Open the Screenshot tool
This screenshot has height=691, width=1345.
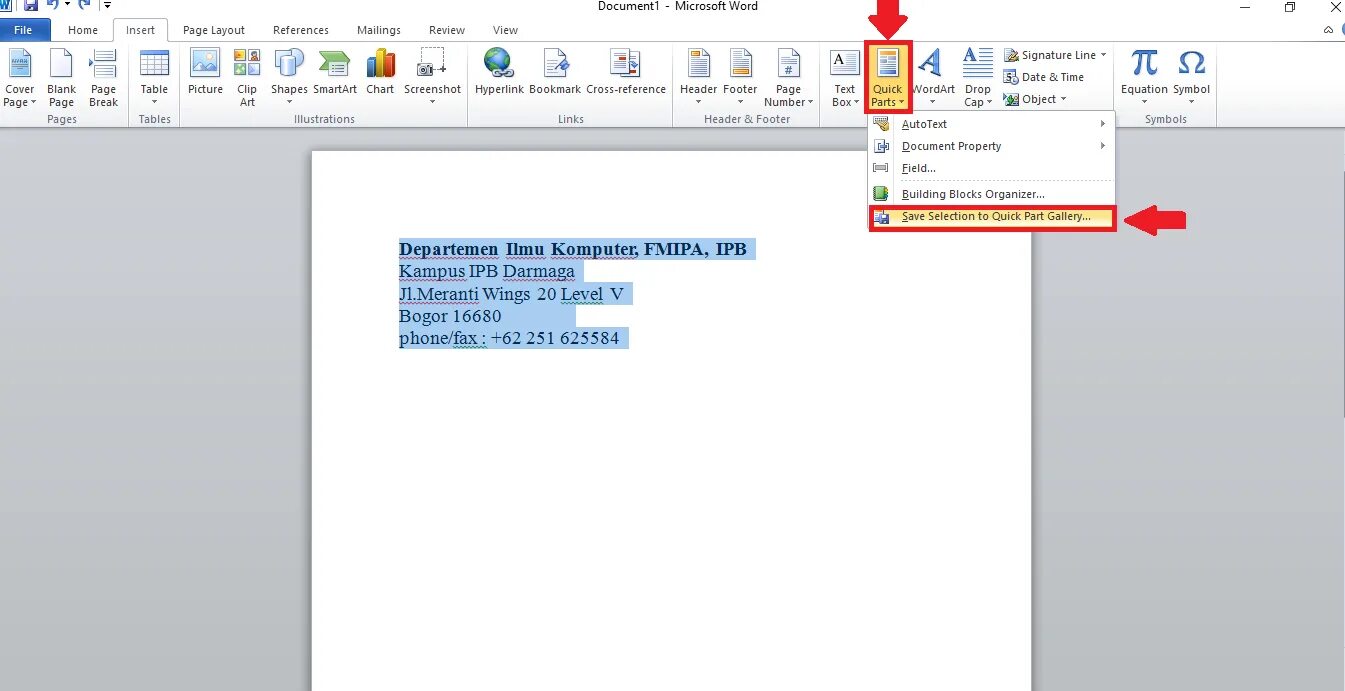[x=432, y=78]
